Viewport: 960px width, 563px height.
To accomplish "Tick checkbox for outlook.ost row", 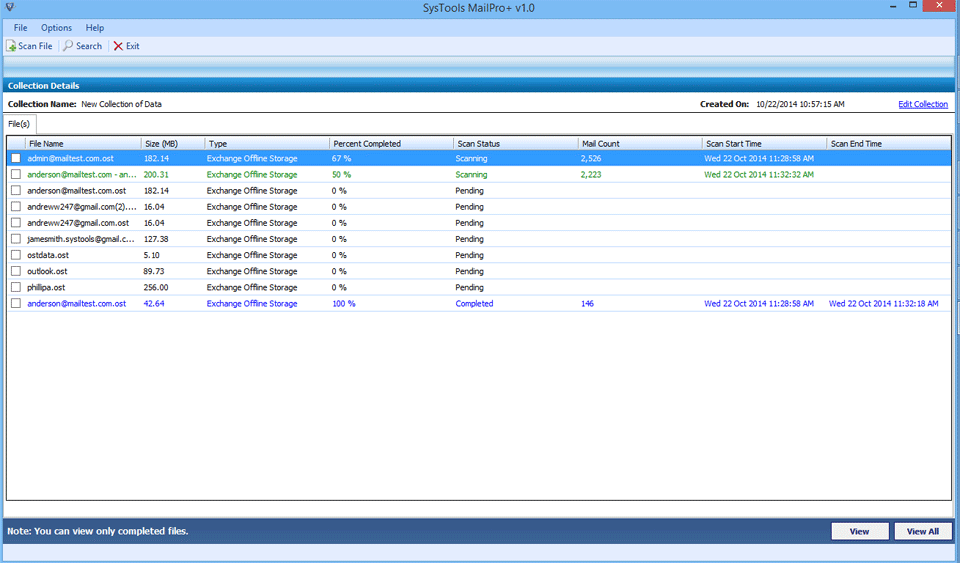I will click(x=16, y=271).
